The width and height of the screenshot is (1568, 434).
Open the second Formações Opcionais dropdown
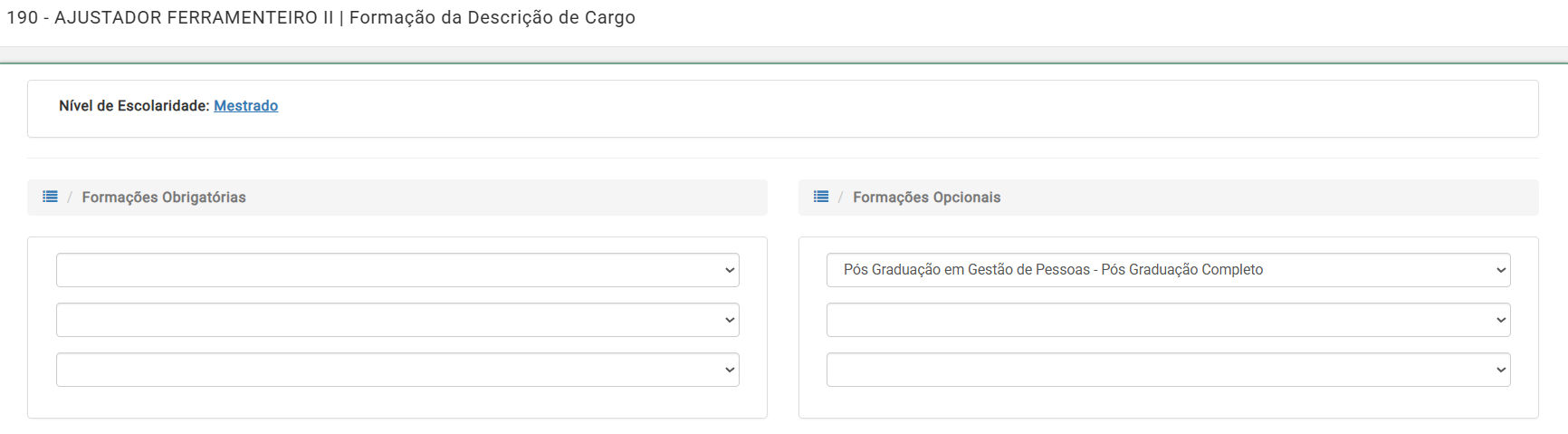(1167, 320)
